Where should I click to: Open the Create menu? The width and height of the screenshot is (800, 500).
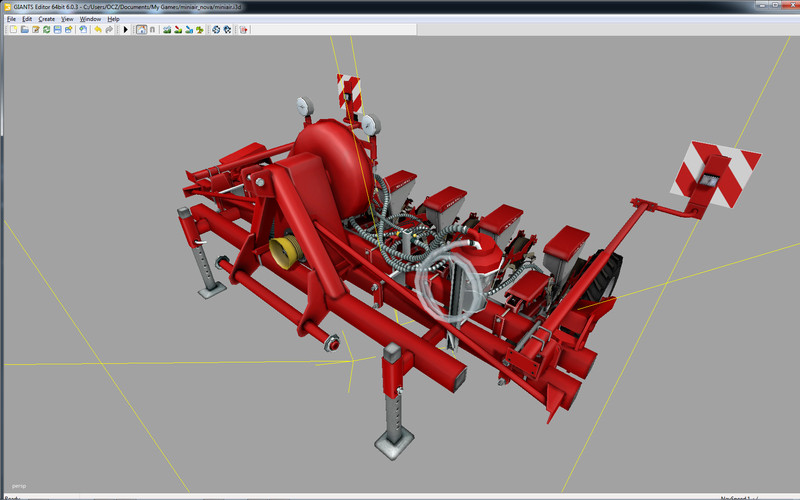click(x=47, y=19)
